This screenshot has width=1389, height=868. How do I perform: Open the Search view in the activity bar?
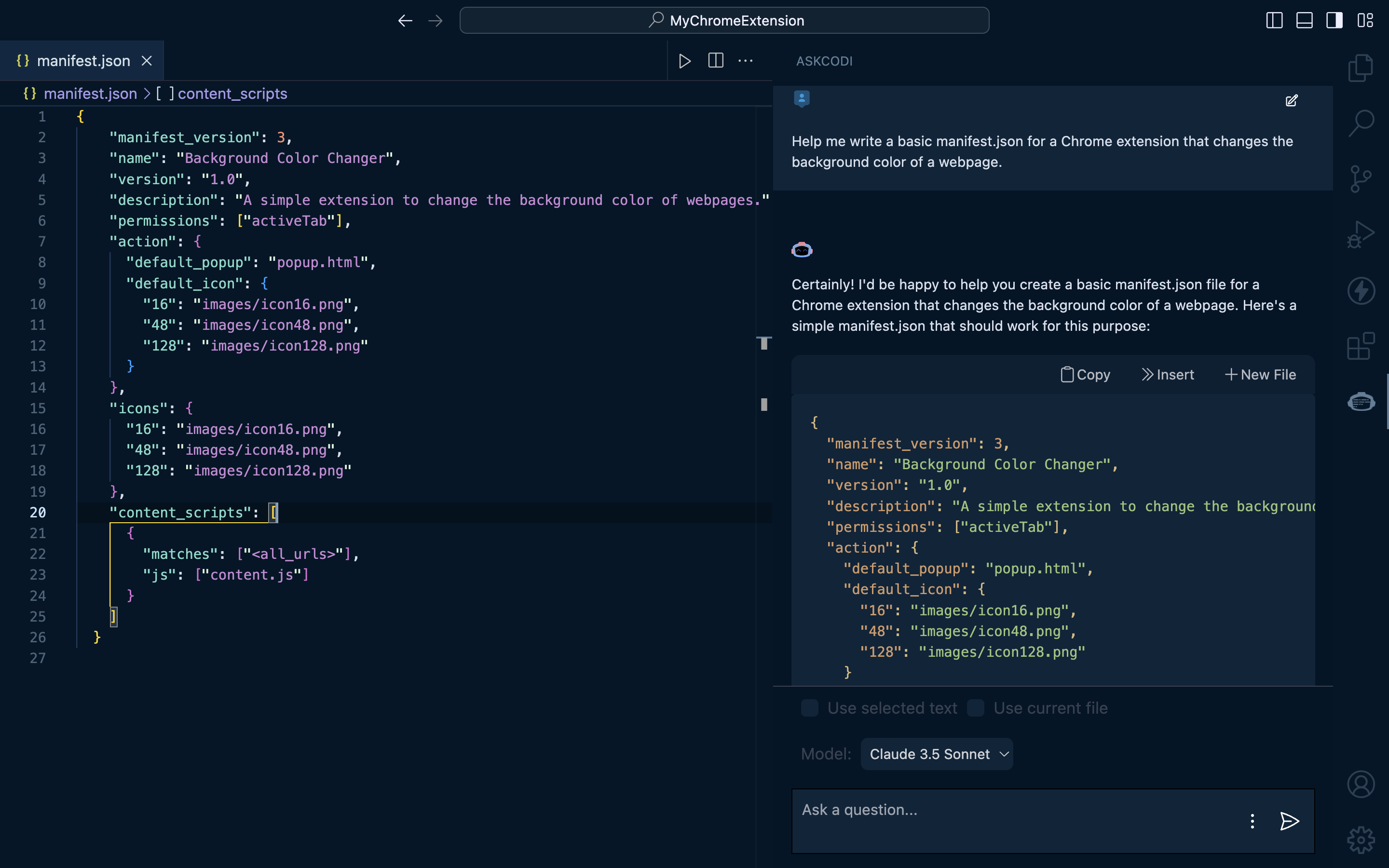click(1361, 123)
